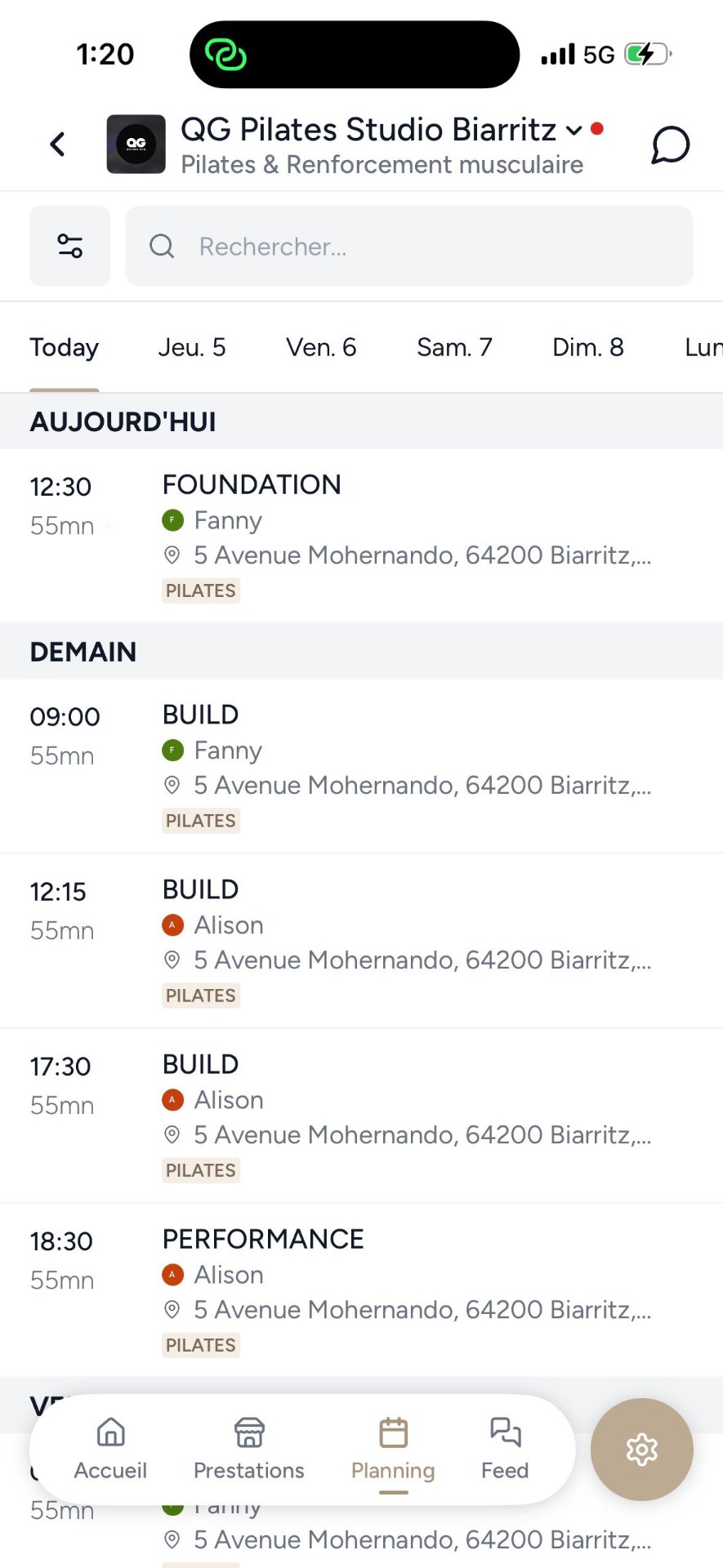Select the Ven. 6 date tab
723x1568 pixels.
[x=321, y=348]
